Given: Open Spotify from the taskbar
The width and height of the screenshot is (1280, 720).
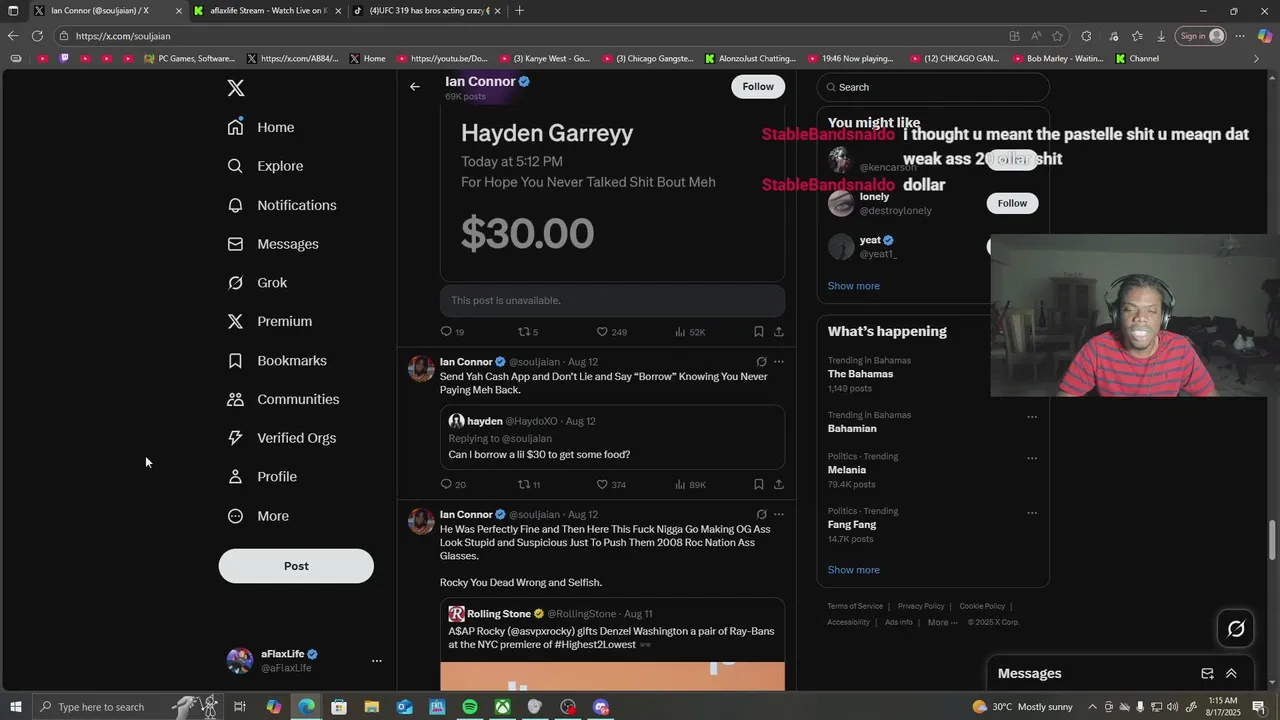Looking at the screenshot, I should pyautogui.click(x=470, y=707).
